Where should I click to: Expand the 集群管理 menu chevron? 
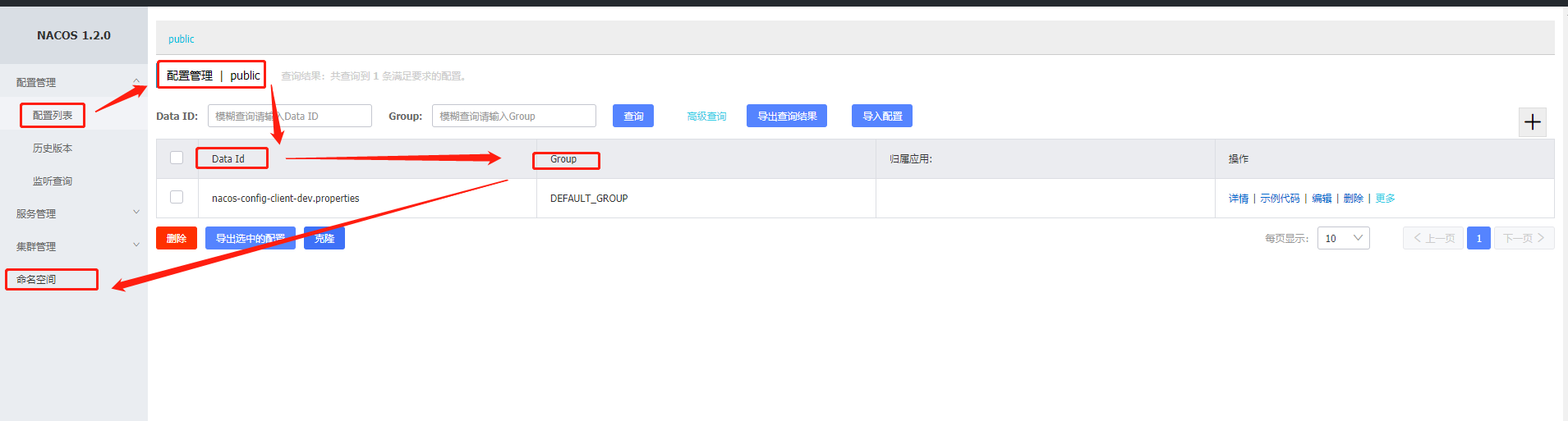[136, 245]
